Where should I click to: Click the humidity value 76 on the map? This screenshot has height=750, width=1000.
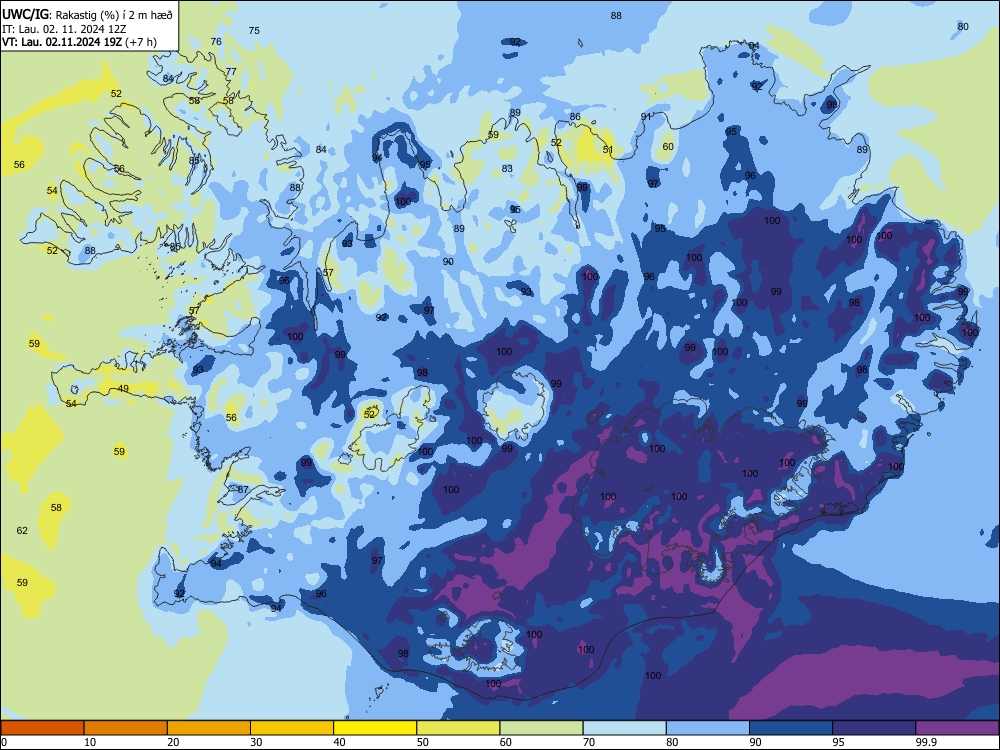point(216,41)
